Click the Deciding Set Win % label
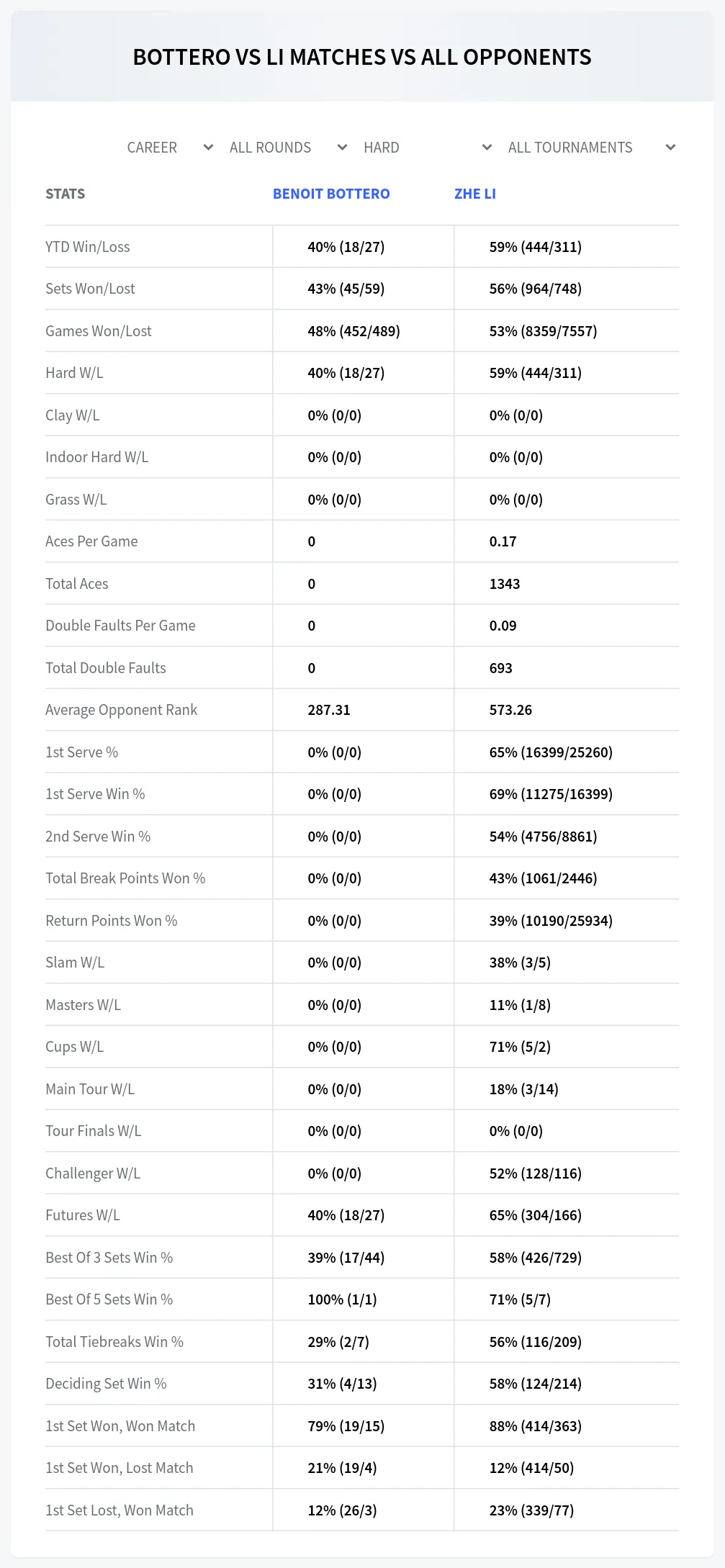The width and height of the screenshot is (725, 1568). pos(106,1384)
